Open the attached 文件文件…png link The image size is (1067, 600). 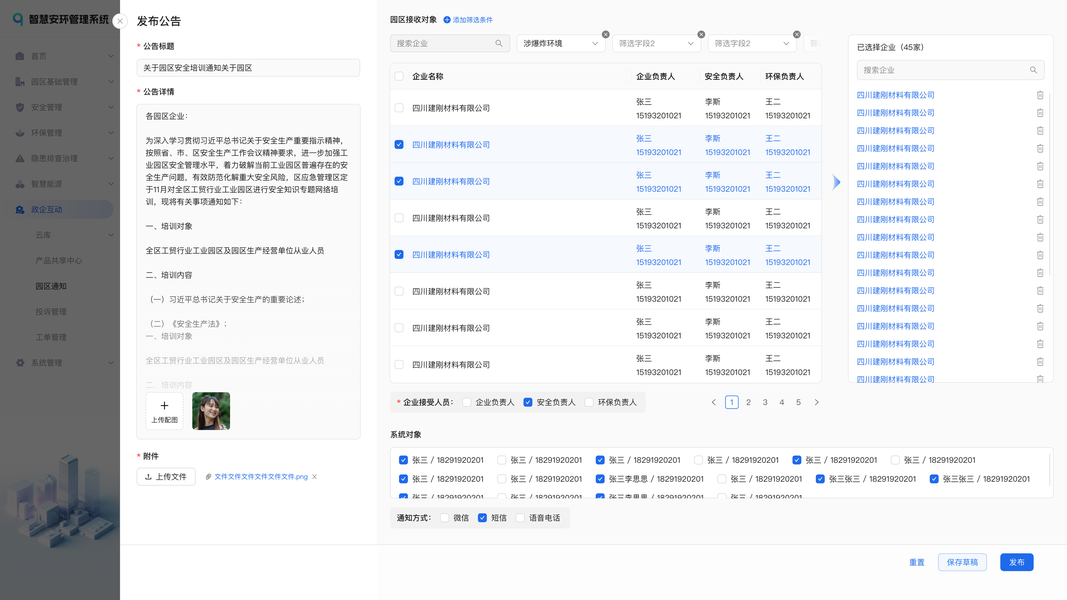click(261, 477)
